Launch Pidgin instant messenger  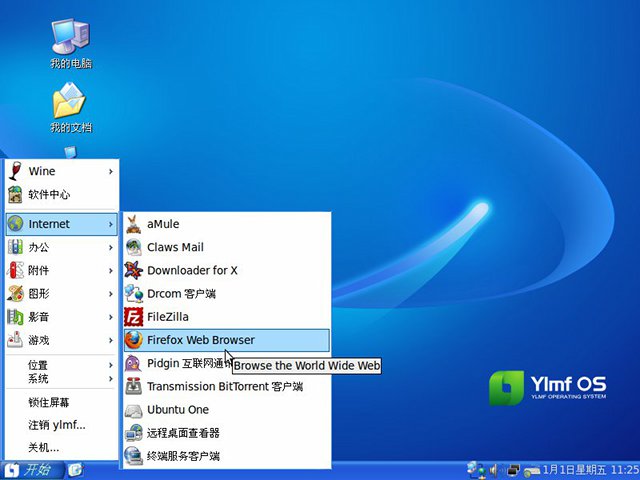(x=227, y=363)
